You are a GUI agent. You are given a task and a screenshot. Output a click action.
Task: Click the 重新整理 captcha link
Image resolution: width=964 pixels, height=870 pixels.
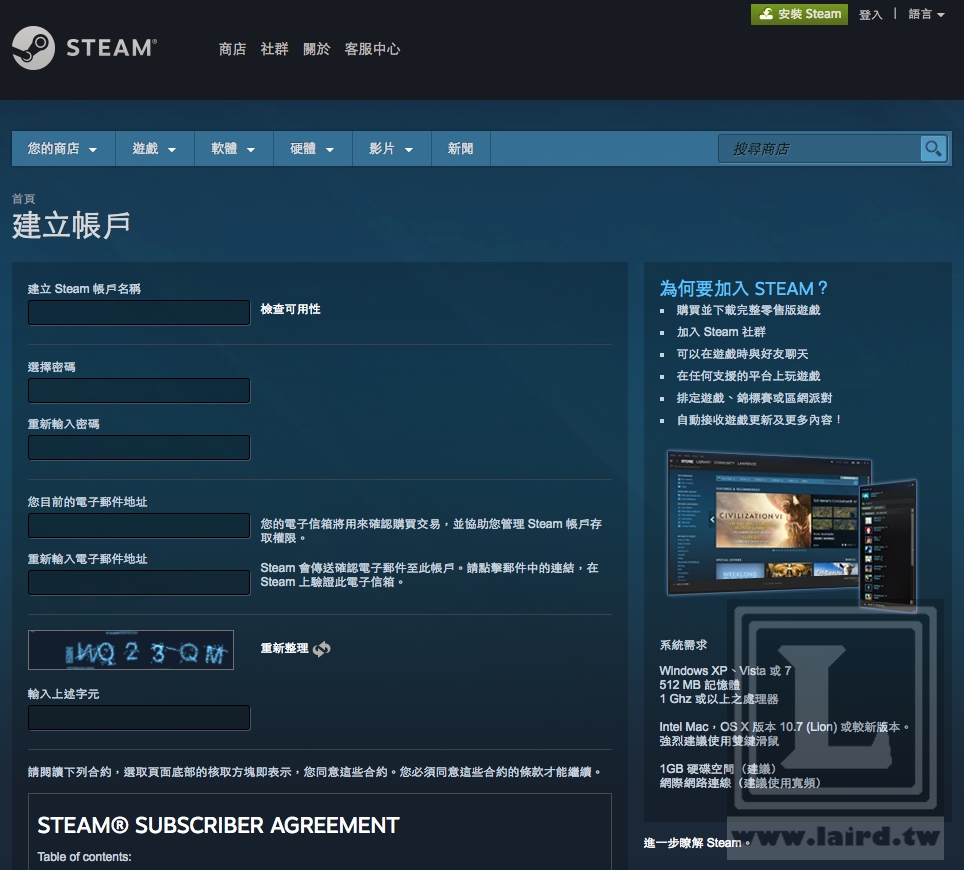point(284,649)
